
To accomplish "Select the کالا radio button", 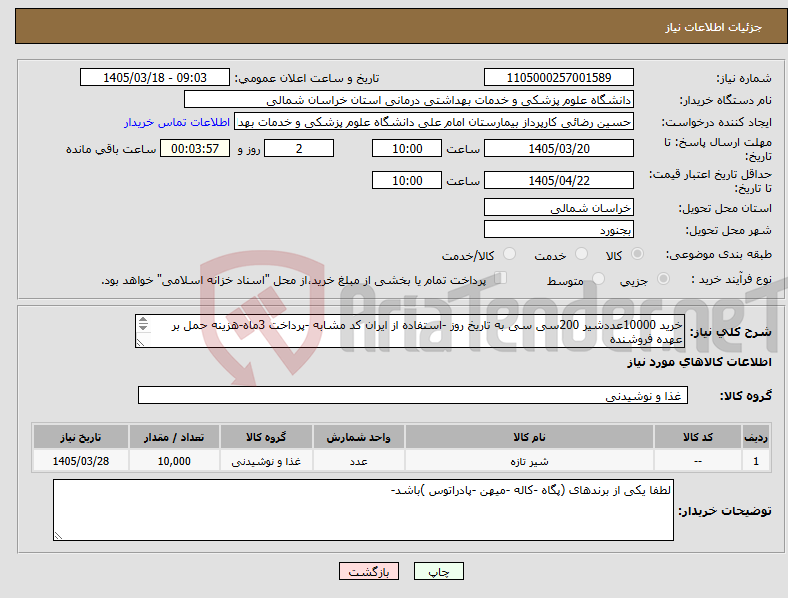I will pos(637,254).
